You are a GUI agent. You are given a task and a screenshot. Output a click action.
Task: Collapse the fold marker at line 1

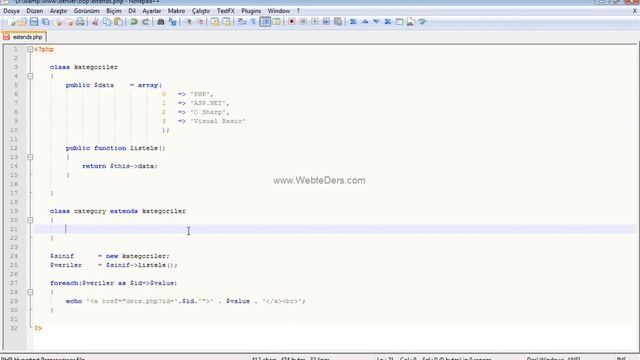(30, 49)
